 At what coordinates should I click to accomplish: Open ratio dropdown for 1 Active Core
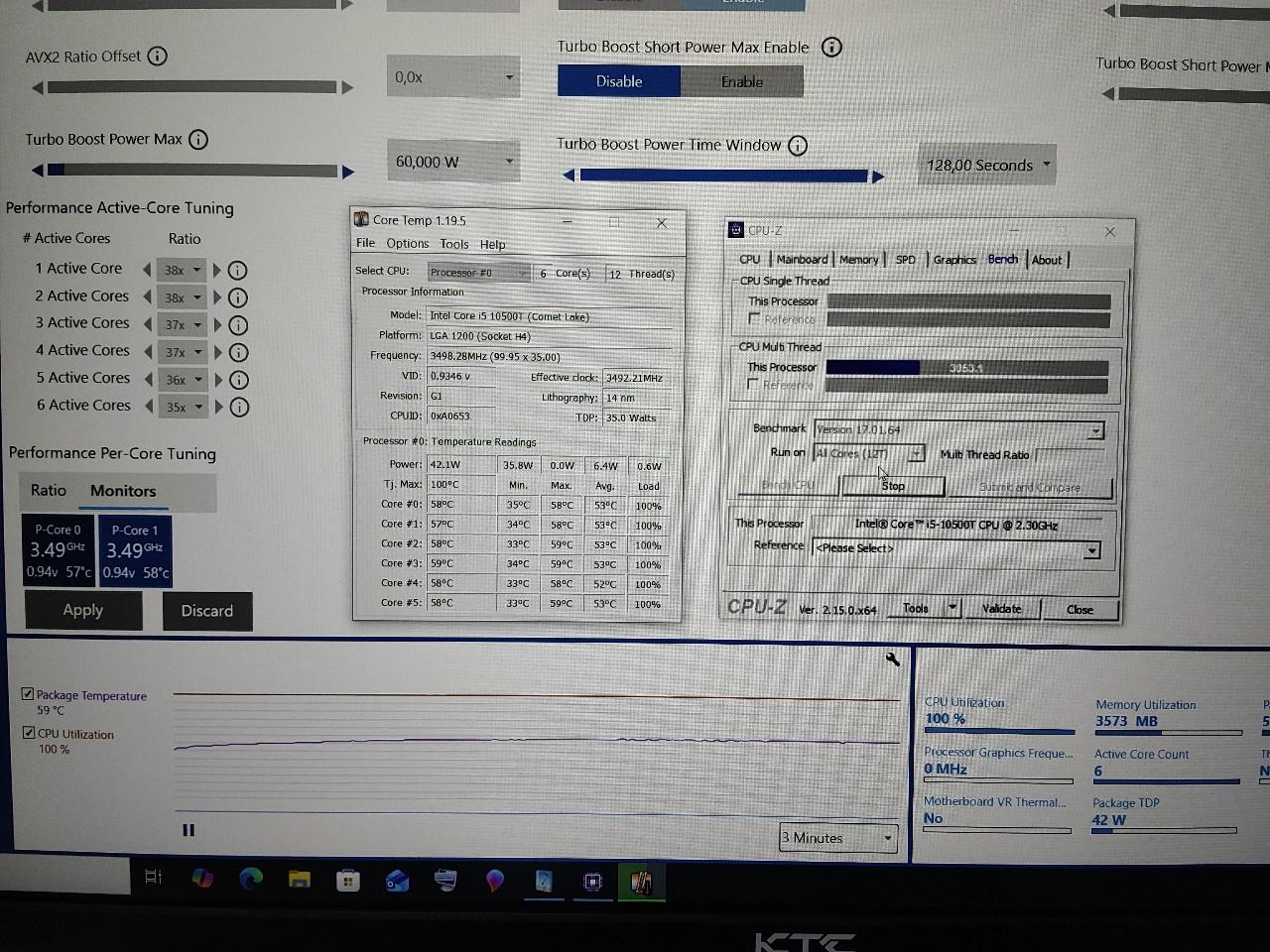[x=181, y=270]
